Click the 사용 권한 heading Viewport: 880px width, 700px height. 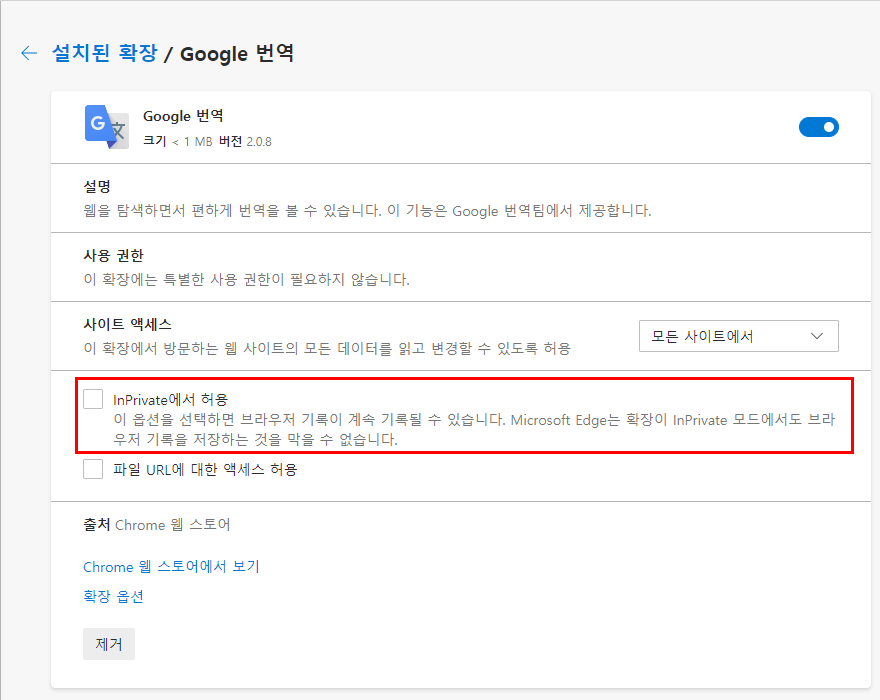pos(113,255)
